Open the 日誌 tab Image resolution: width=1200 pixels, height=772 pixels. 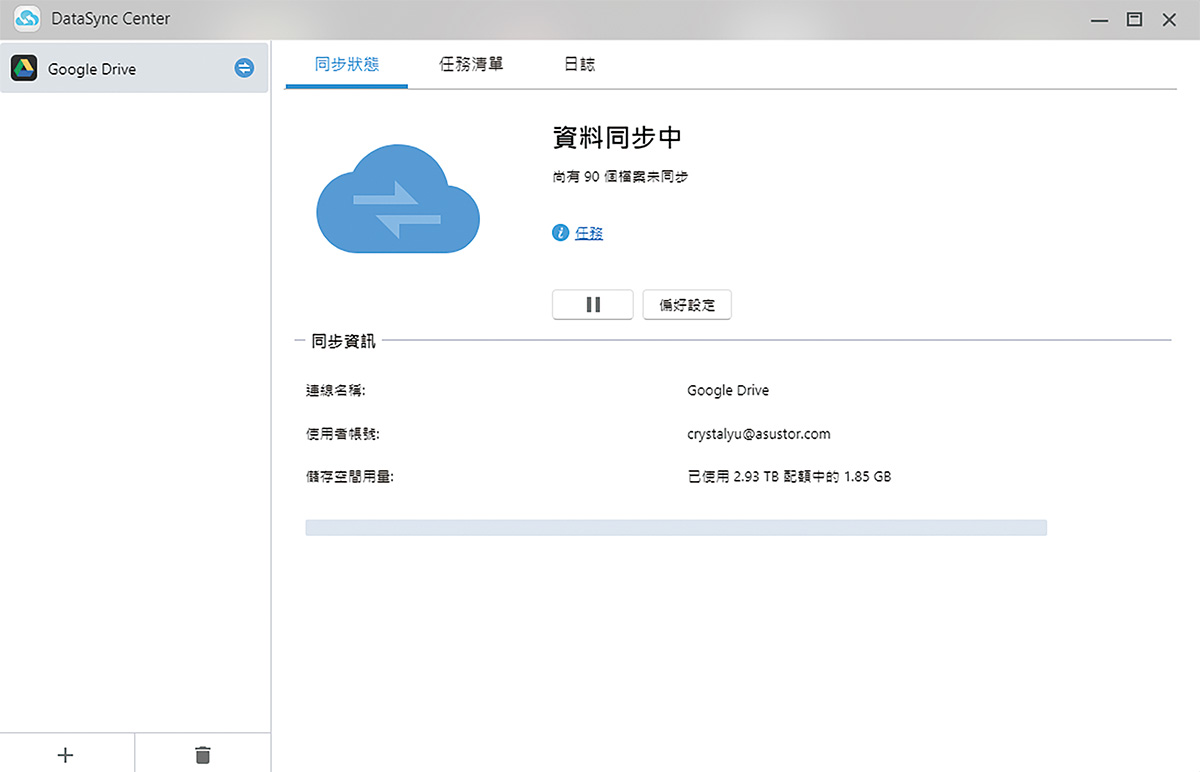point(578,63)
